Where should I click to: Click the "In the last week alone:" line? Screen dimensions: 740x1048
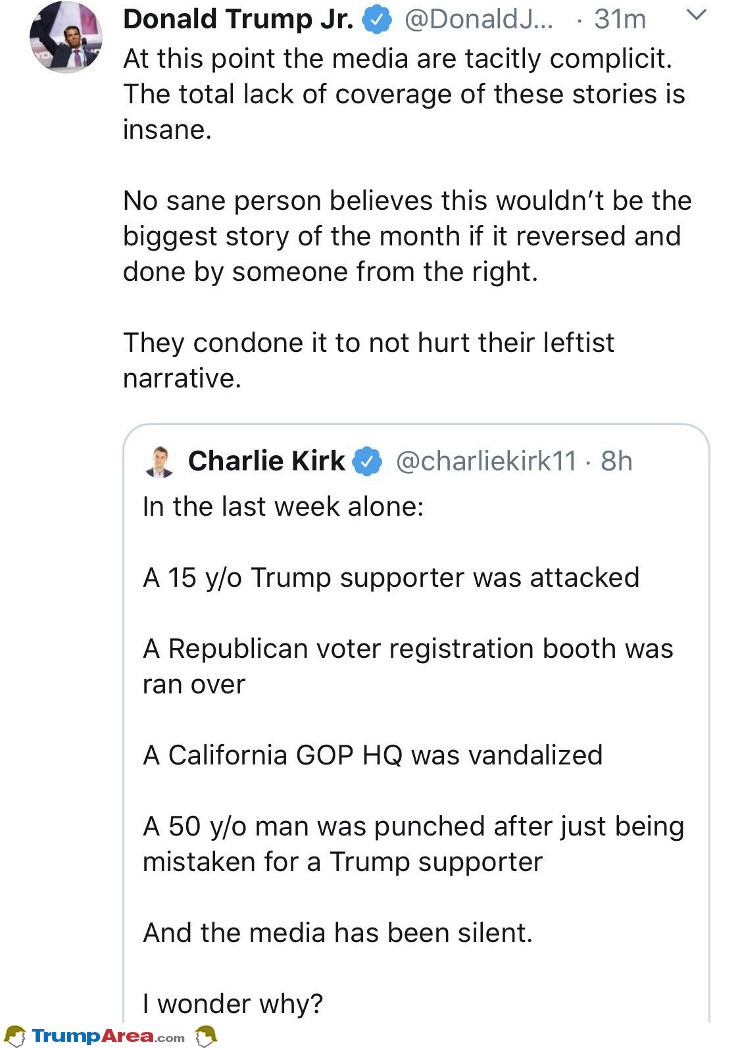[283, 506]
